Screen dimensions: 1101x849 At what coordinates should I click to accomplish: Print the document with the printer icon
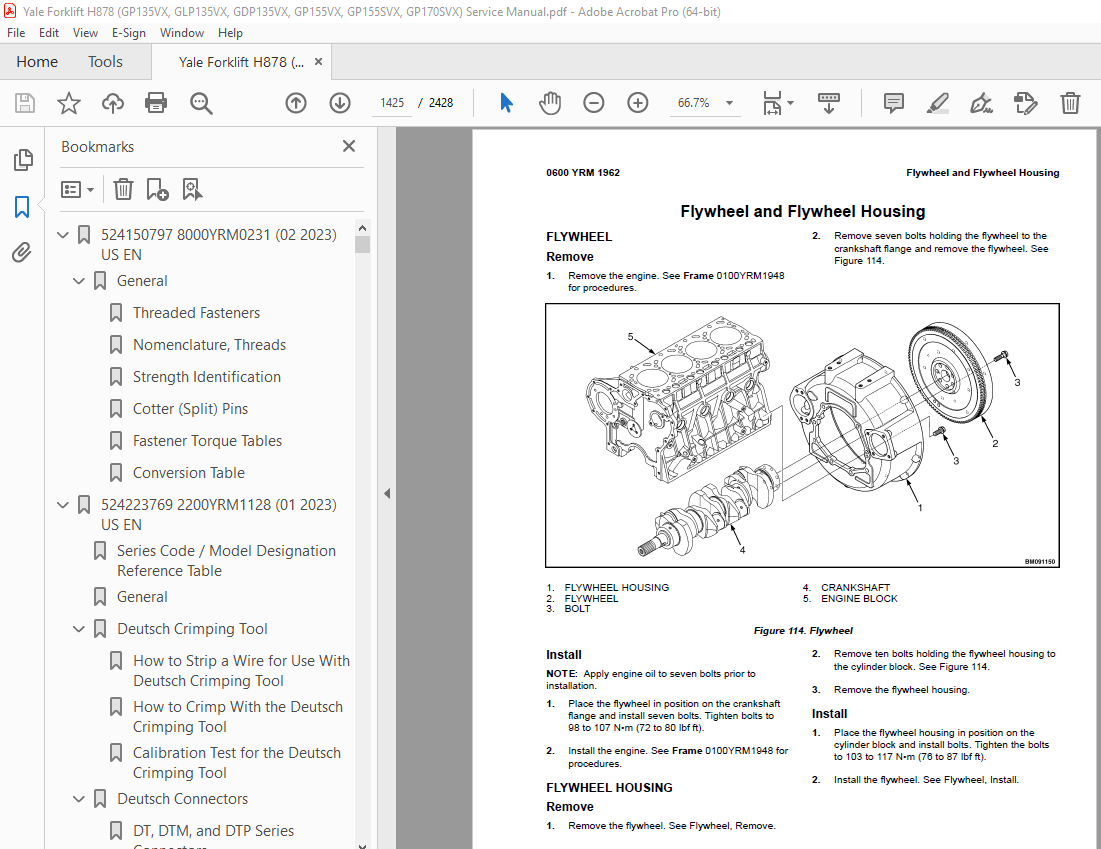click(156, 103)
